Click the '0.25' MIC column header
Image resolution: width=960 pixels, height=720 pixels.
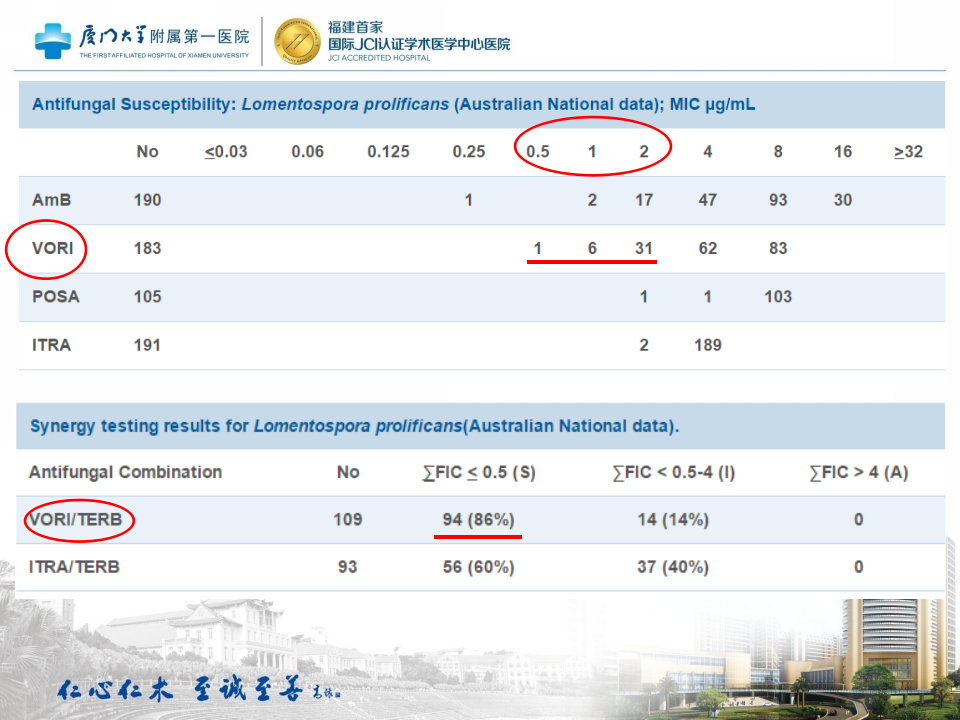[x=469, y=152]
